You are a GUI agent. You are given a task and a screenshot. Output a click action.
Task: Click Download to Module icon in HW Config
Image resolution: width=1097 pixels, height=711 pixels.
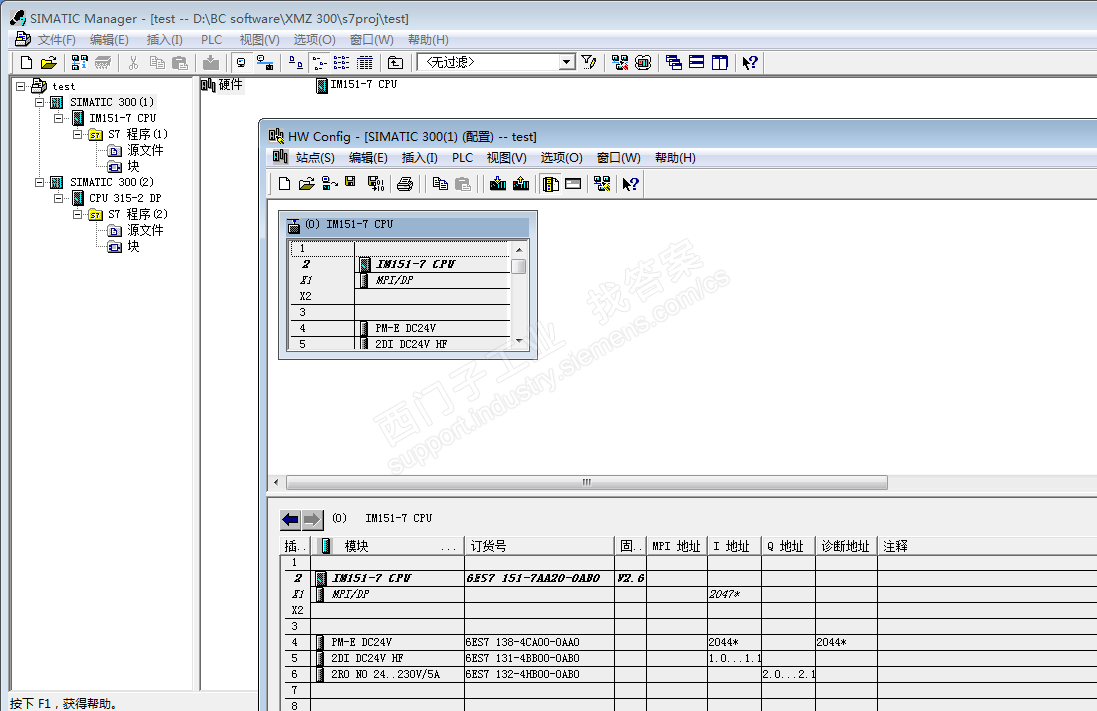pyautogui.click(x=498, y=184)
